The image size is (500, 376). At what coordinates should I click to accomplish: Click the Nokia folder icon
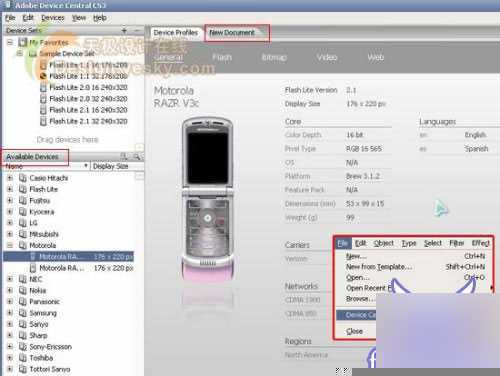(x=23, y=290)
